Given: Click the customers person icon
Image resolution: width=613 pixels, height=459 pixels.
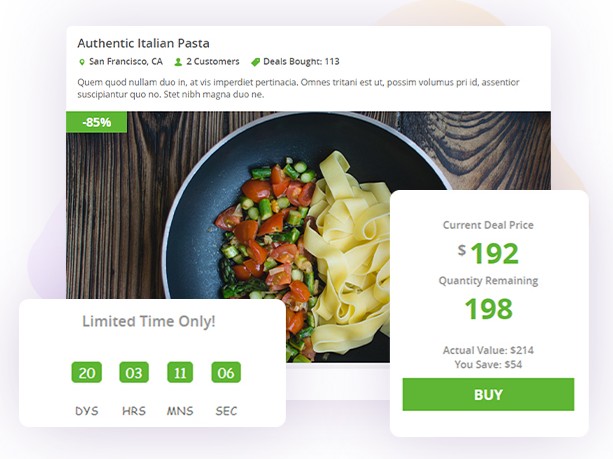Looking at the screenshot, I should [x=178, y=62].
